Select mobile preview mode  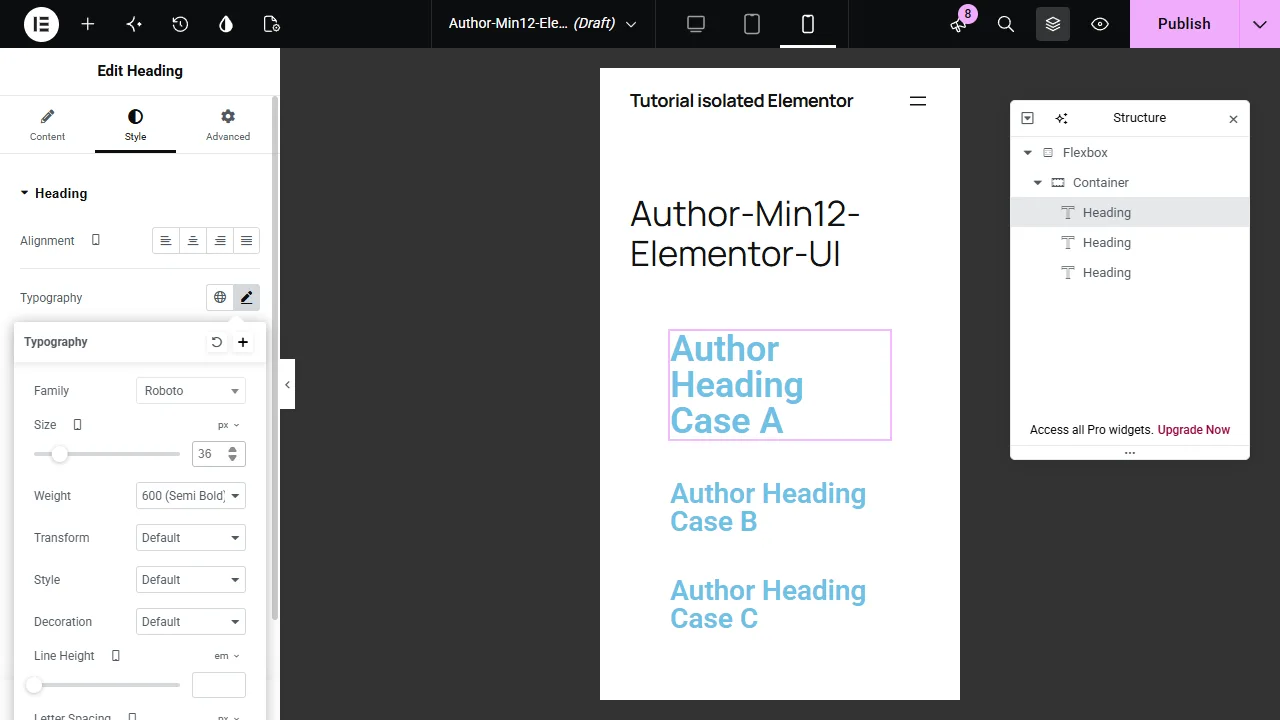pos(808,24)
